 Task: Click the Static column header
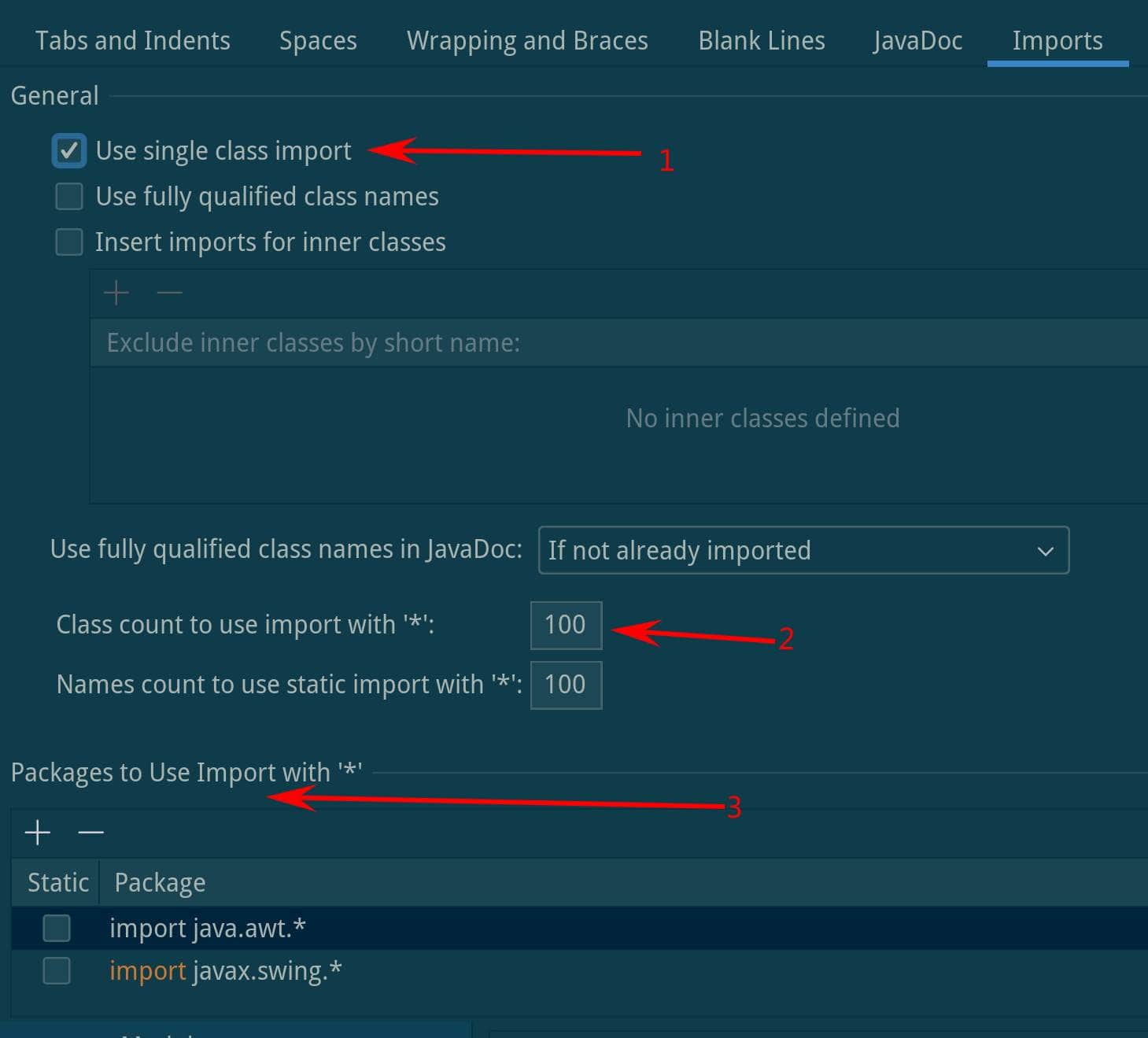[57, 882]
